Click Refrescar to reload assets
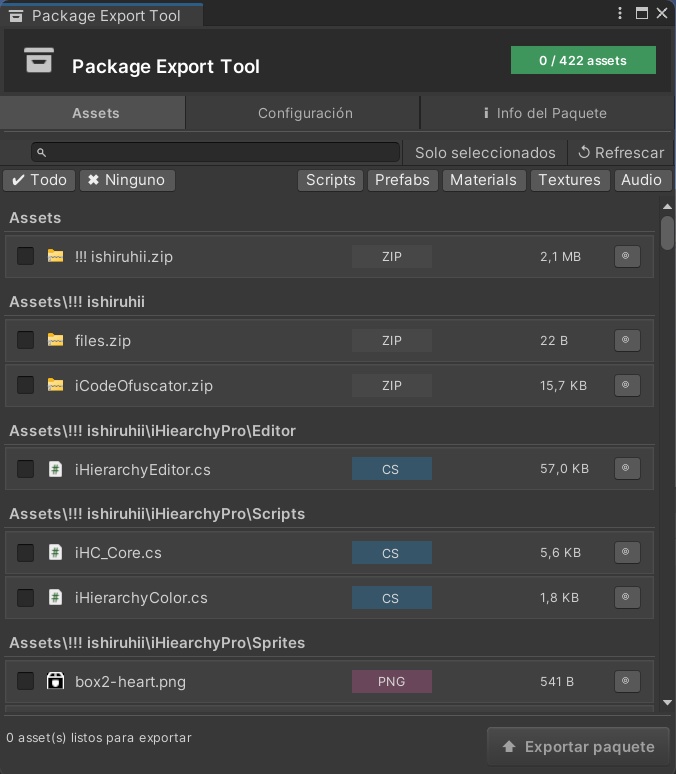 pyautogui.click(x=621, y=153)
